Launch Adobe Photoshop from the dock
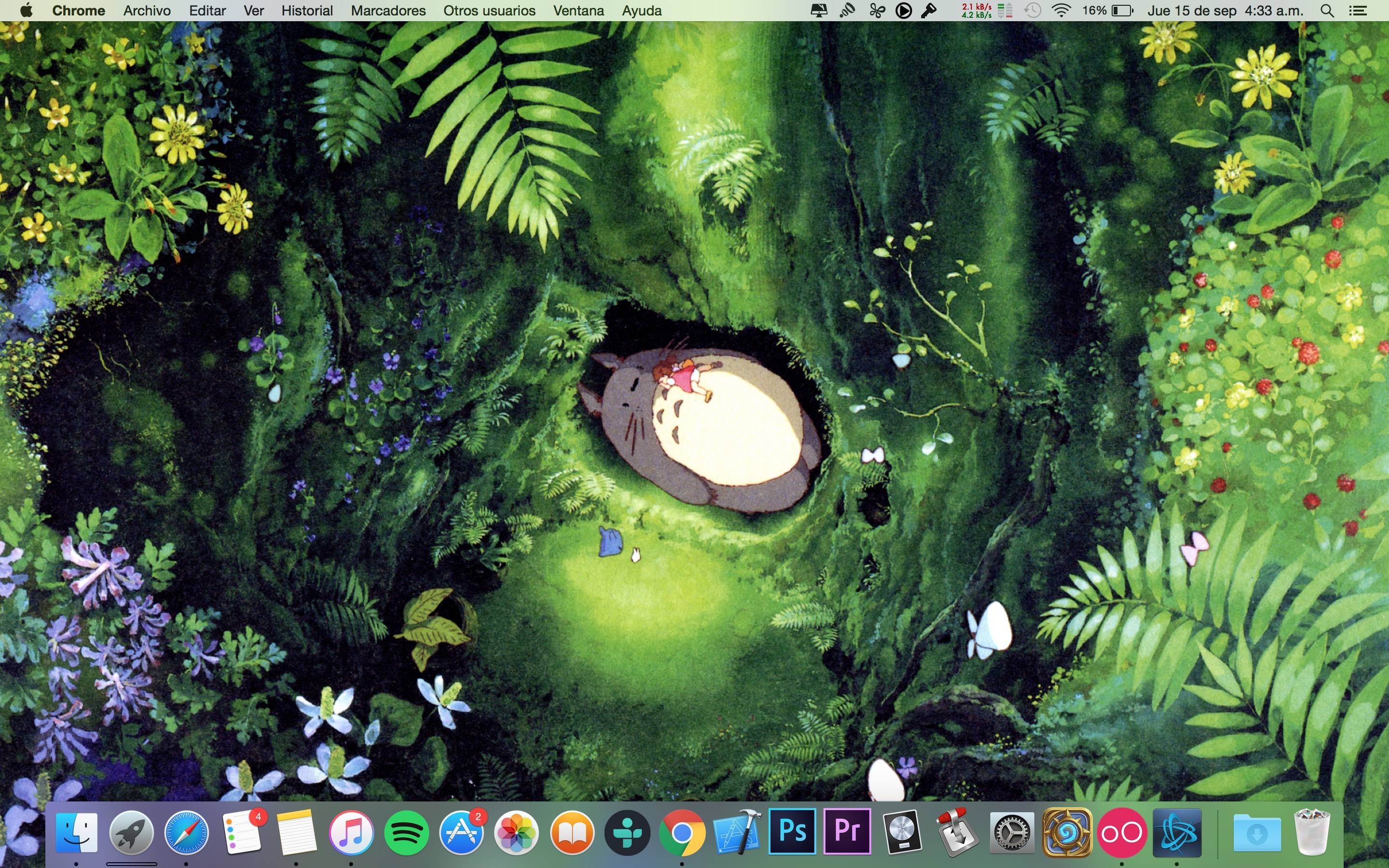 pyautogui.click(x=792, y=832)
